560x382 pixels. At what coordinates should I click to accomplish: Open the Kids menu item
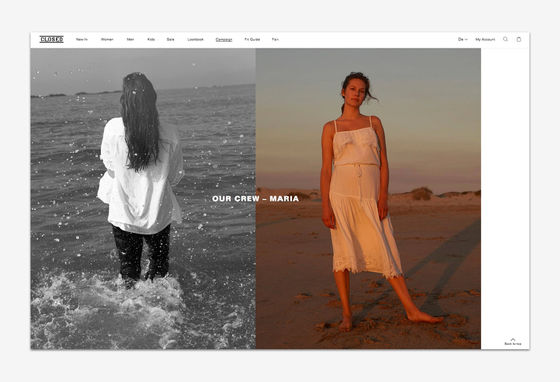(x=151, y=39)
